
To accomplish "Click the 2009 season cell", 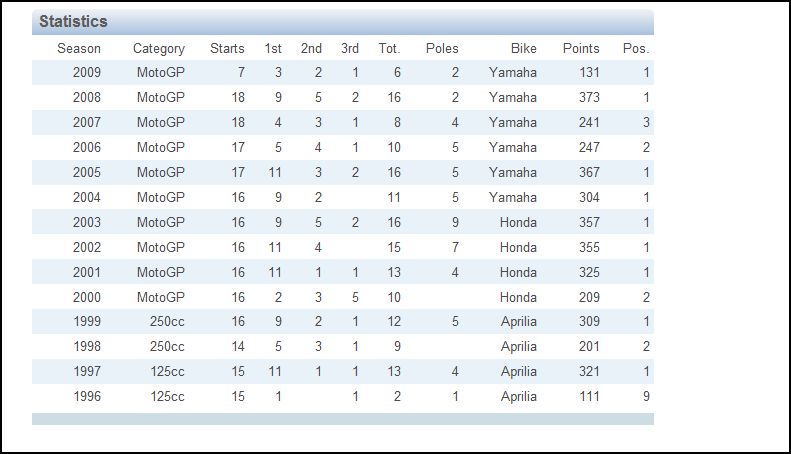I will coord(87,72).
